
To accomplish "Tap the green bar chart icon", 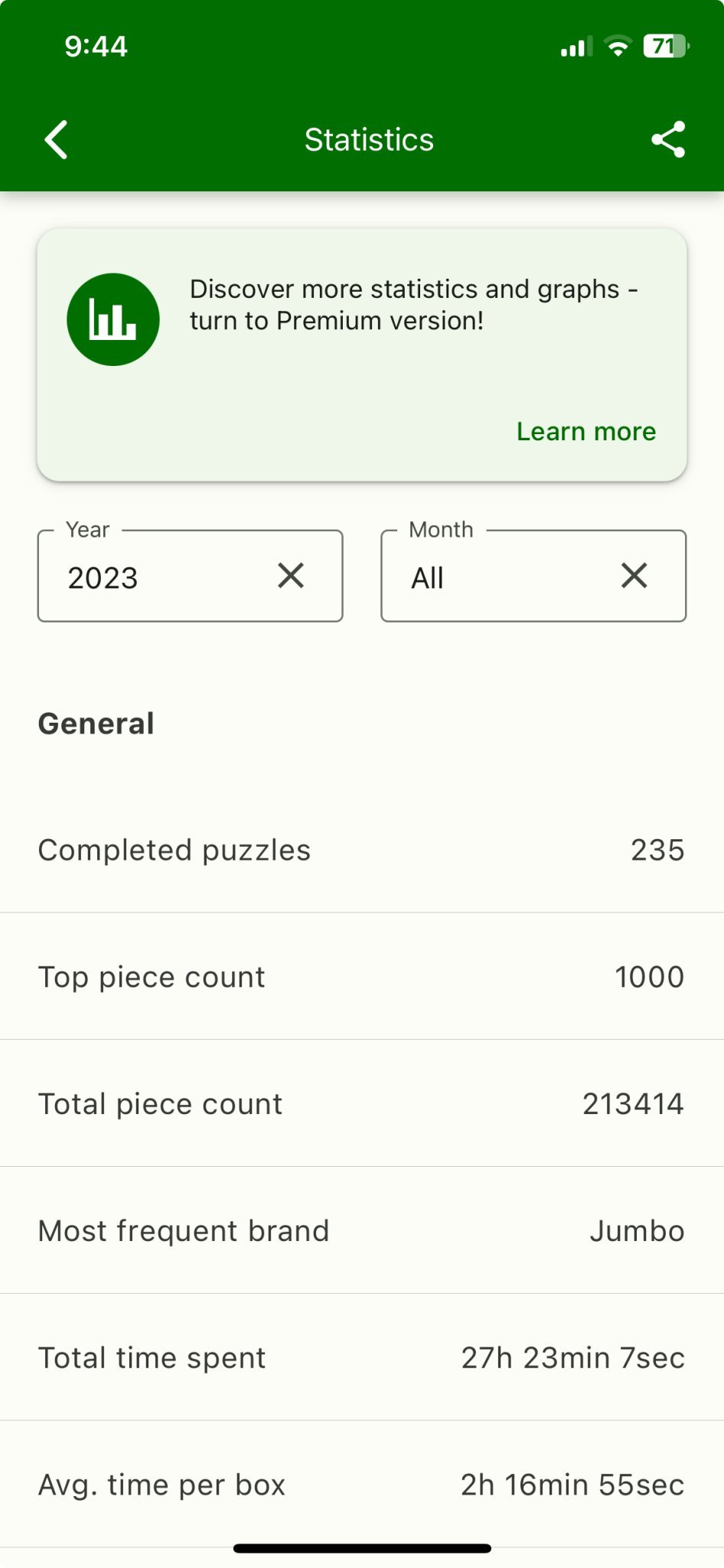I will click(113, 319).
